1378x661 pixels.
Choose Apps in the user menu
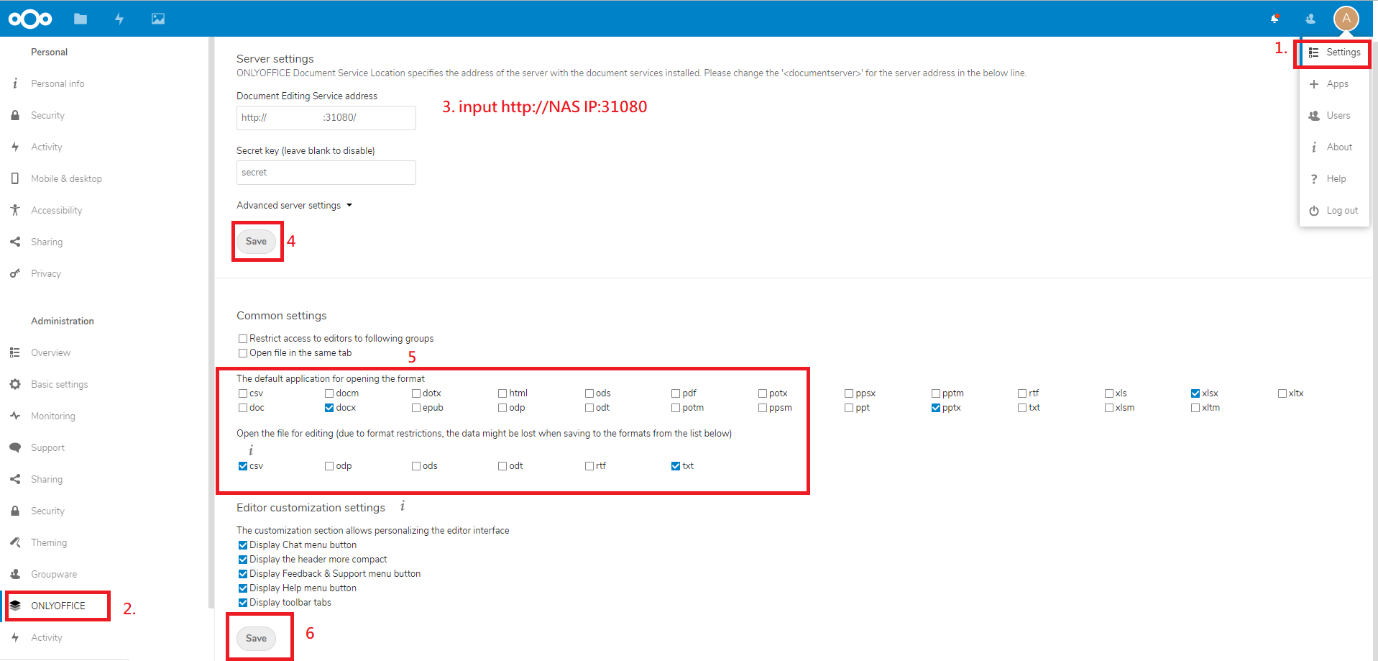pyautogui.click(x=1334, y=84)
